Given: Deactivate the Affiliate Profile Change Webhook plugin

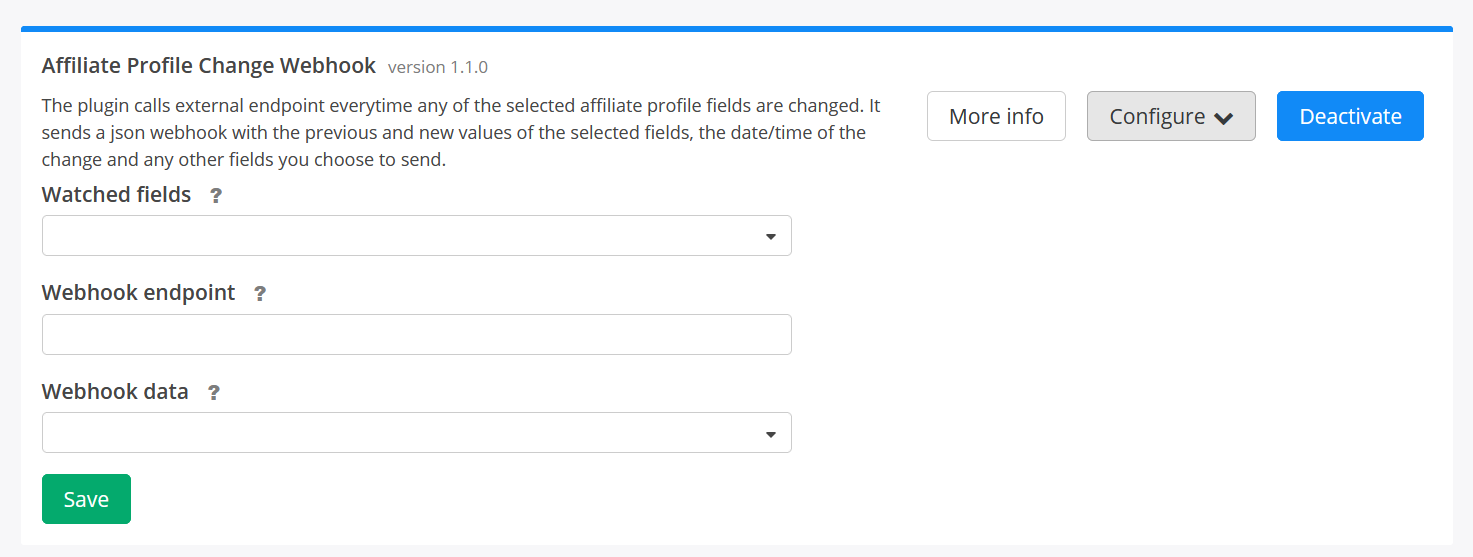Looking at the screenshot, I should tap(1350, 117).
